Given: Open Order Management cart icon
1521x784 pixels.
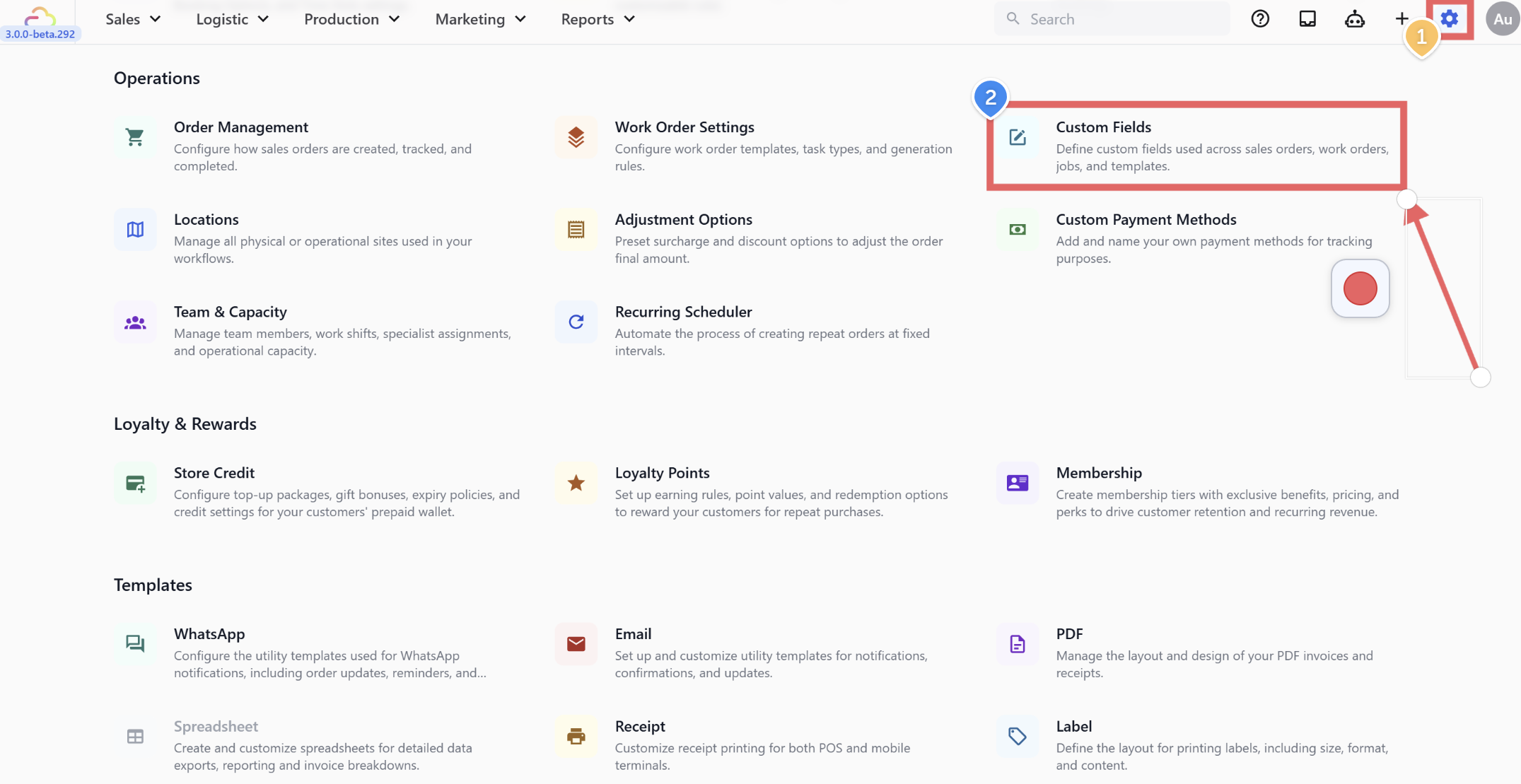Looking at the screenshot, I should pyautogui.click(x=135, y=137).
